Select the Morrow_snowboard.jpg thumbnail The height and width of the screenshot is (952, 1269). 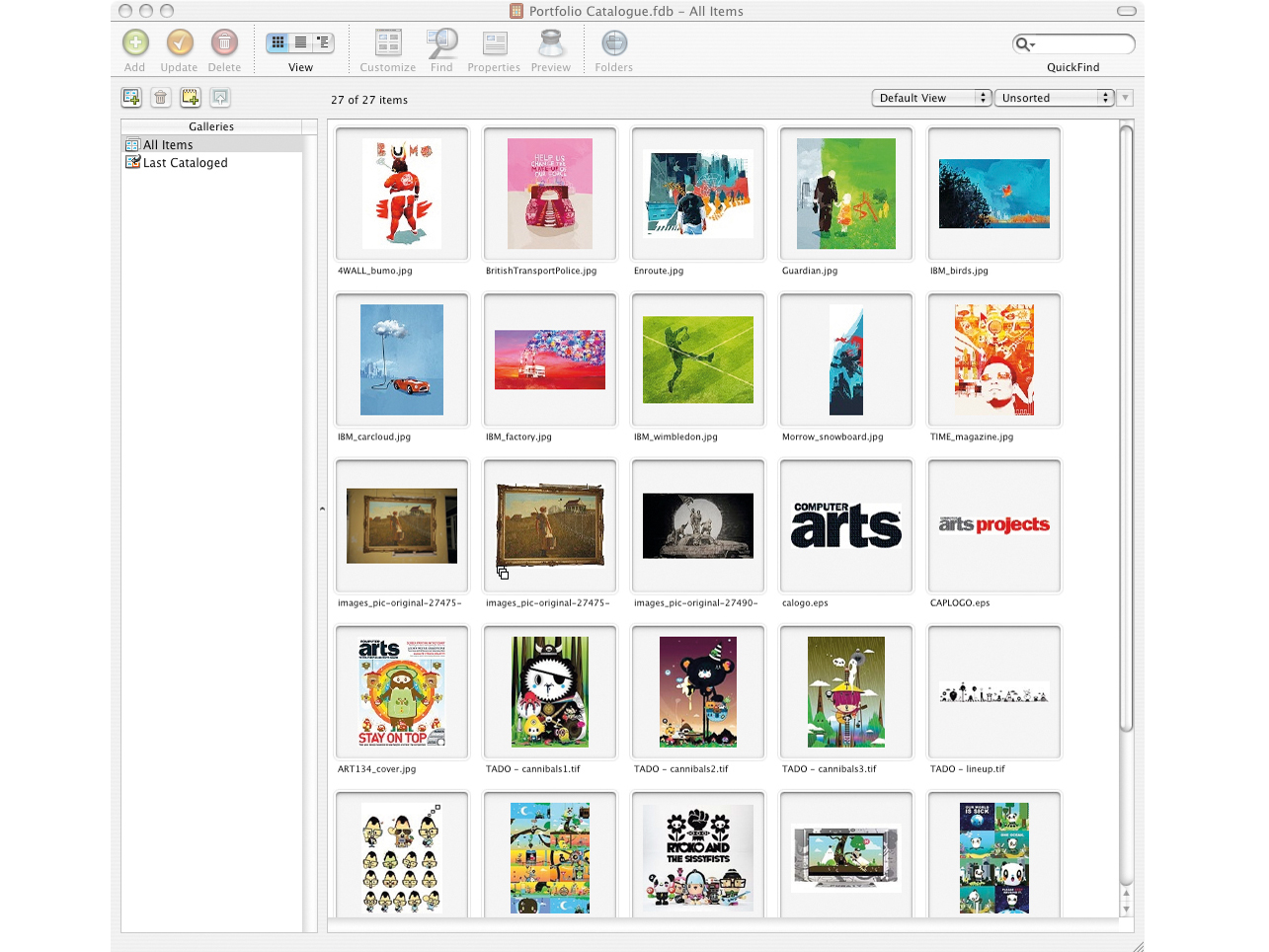[846, 359]
